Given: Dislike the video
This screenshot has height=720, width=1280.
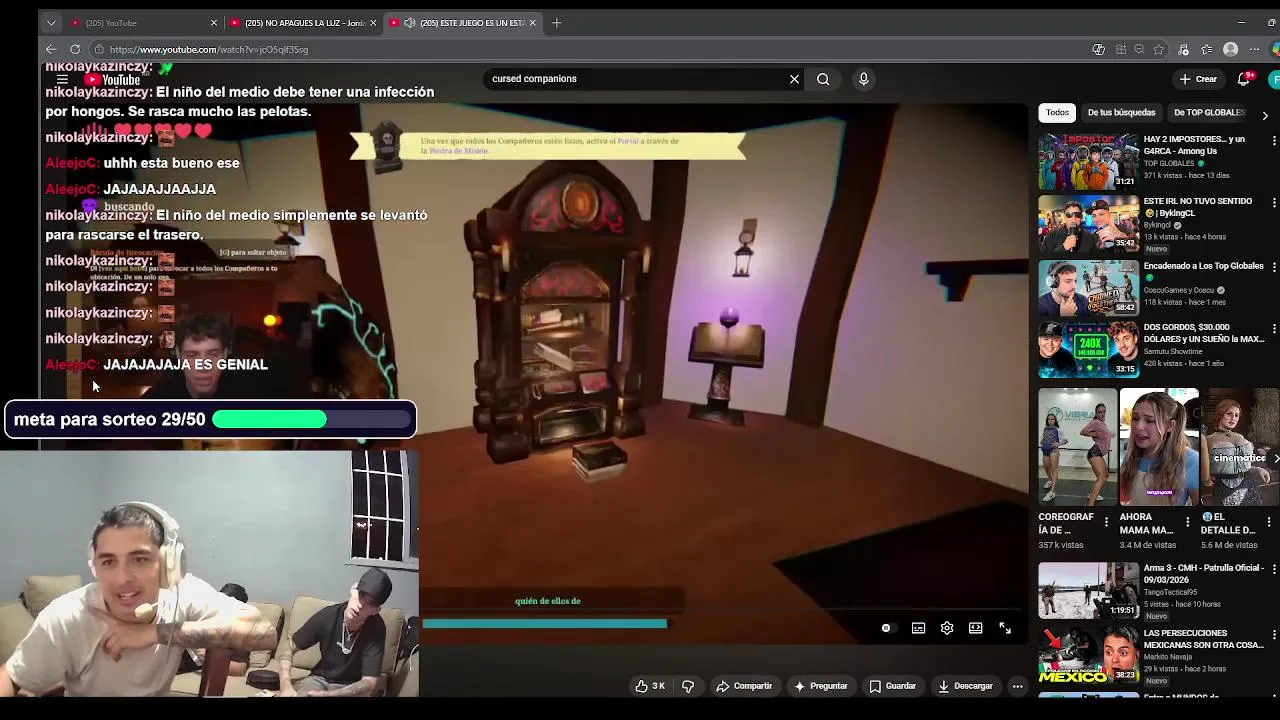Looking at the screenshot, I should point(688,686).
